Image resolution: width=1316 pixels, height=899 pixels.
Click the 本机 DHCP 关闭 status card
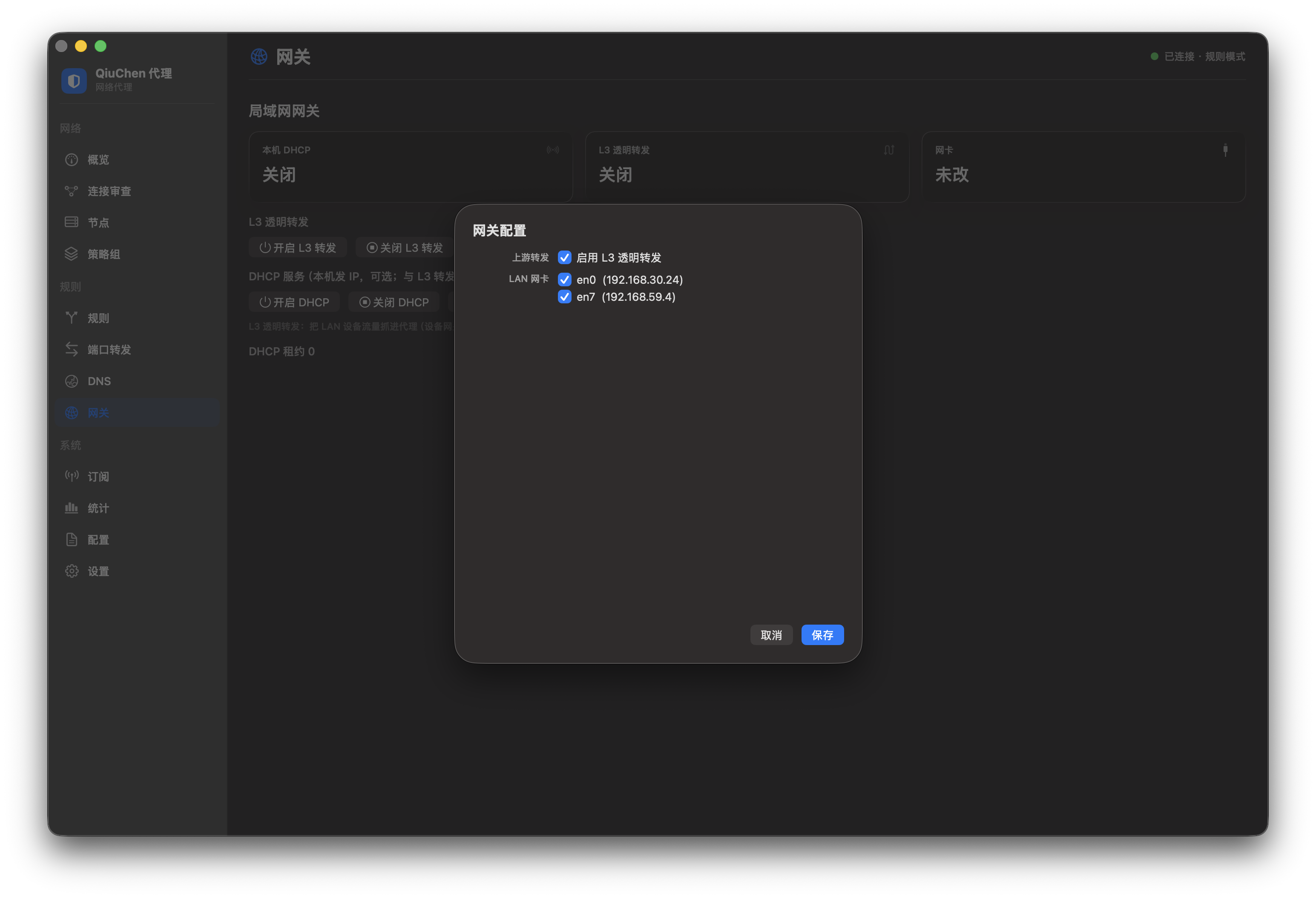[411, 167]
